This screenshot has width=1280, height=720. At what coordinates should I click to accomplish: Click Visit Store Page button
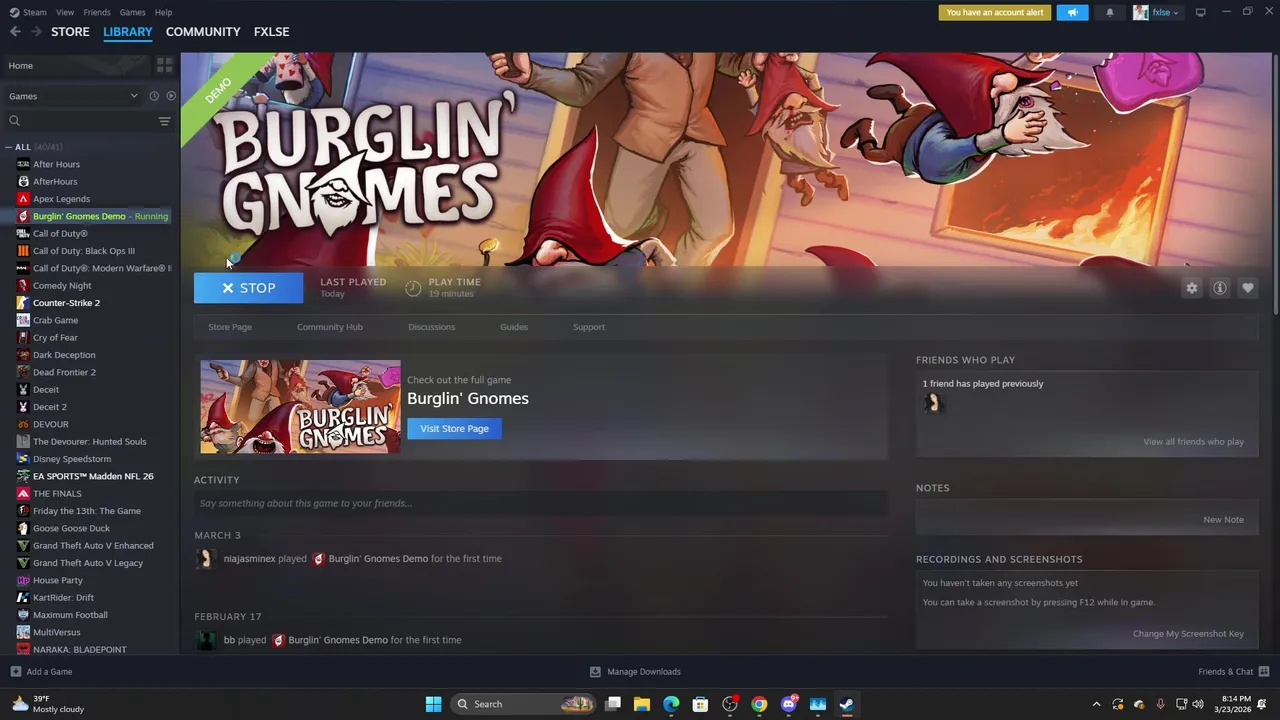tap(454, 429)
